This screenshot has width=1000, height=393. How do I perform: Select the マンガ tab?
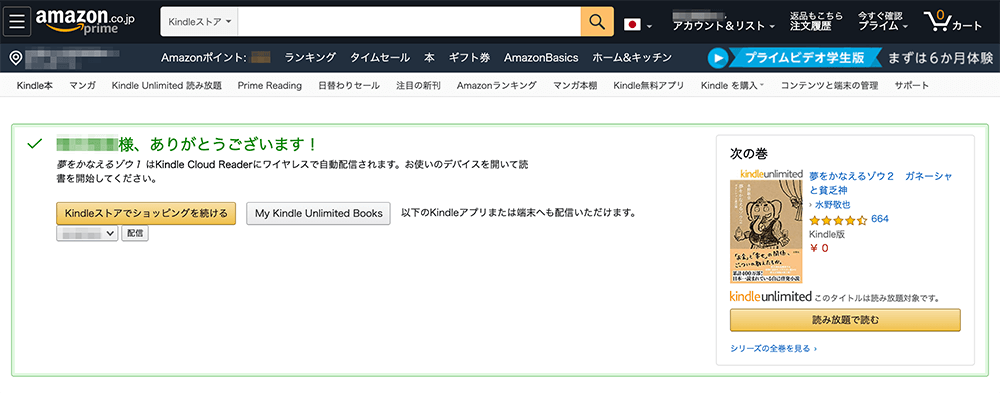82,85
